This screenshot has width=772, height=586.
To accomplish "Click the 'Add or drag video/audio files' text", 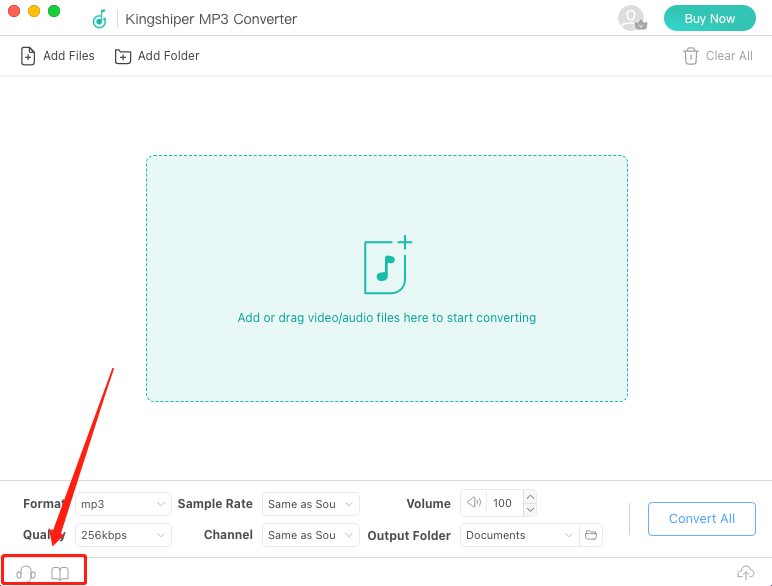I will coord(386,318).
